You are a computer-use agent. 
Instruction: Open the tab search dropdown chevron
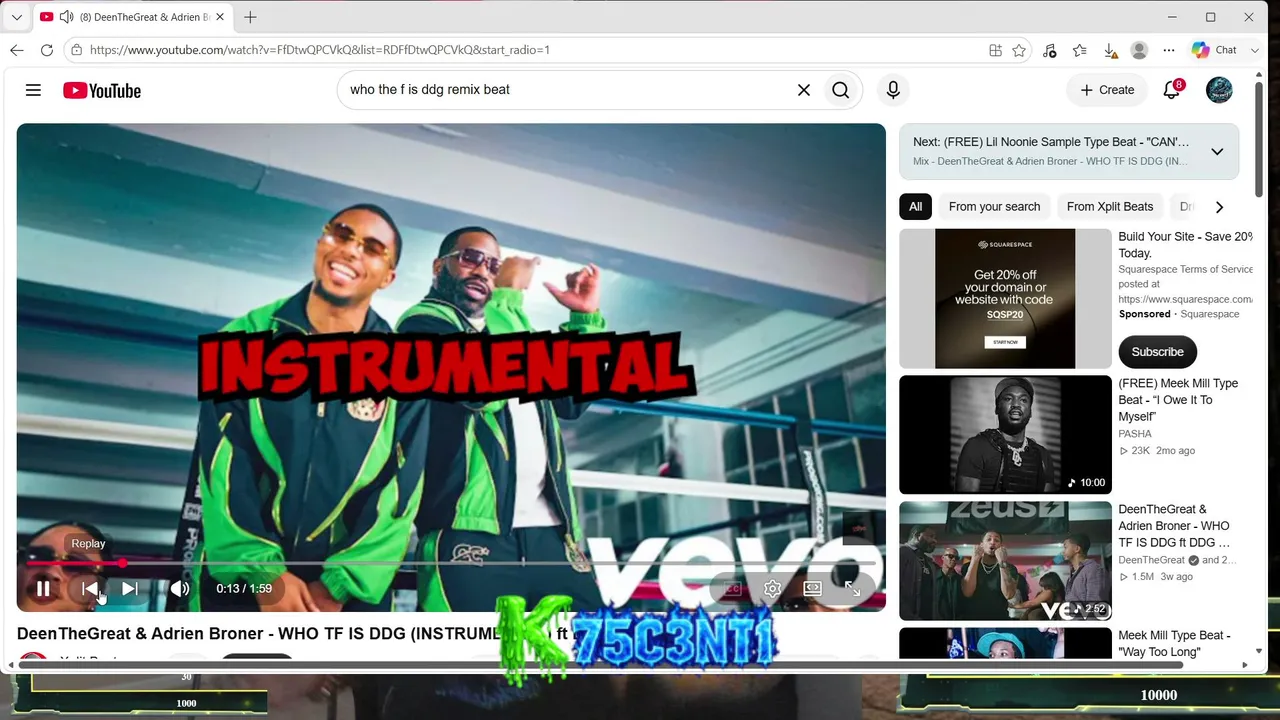(16, 17)
